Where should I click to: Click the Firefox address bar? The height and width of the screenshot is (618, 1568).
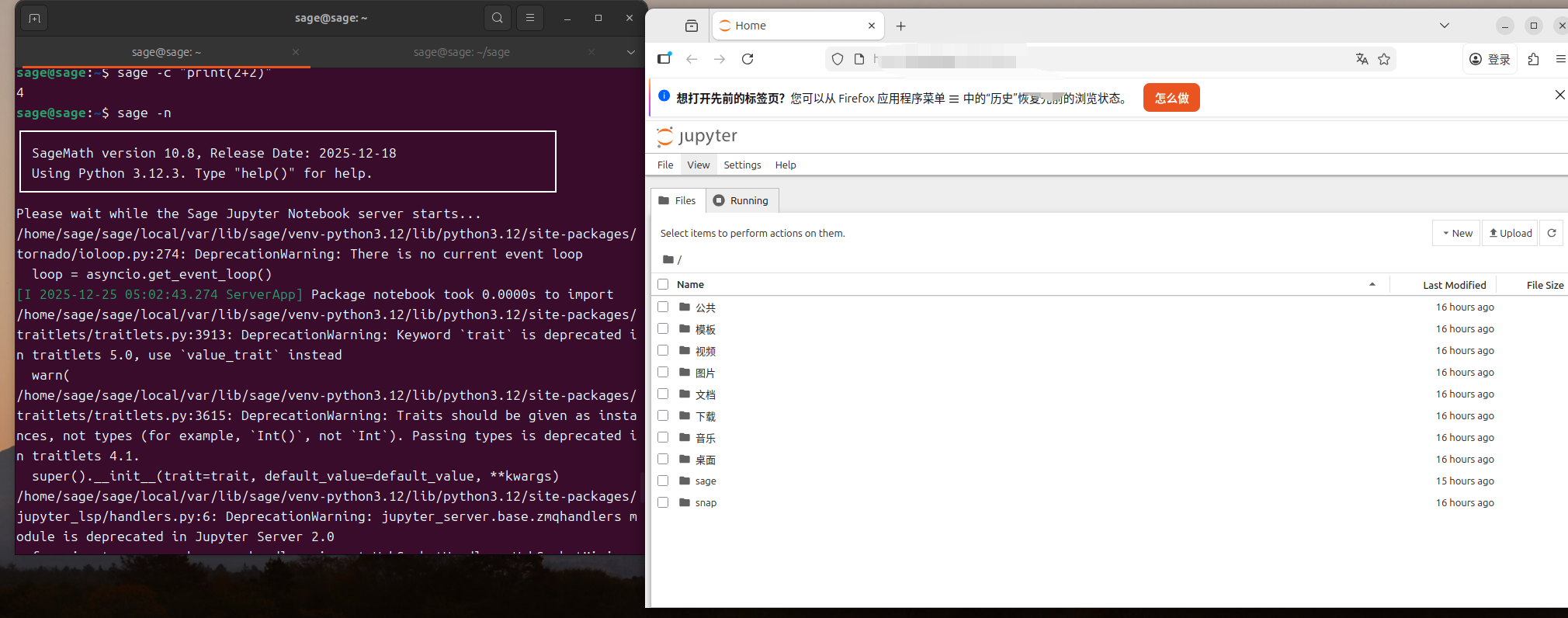(x=1110, y=59)
